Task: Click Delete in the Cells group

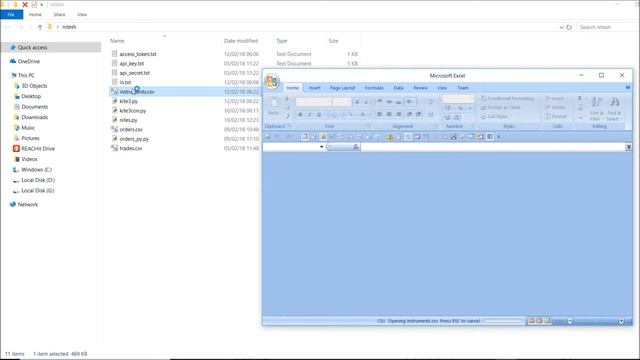Action: coord(555,108)
